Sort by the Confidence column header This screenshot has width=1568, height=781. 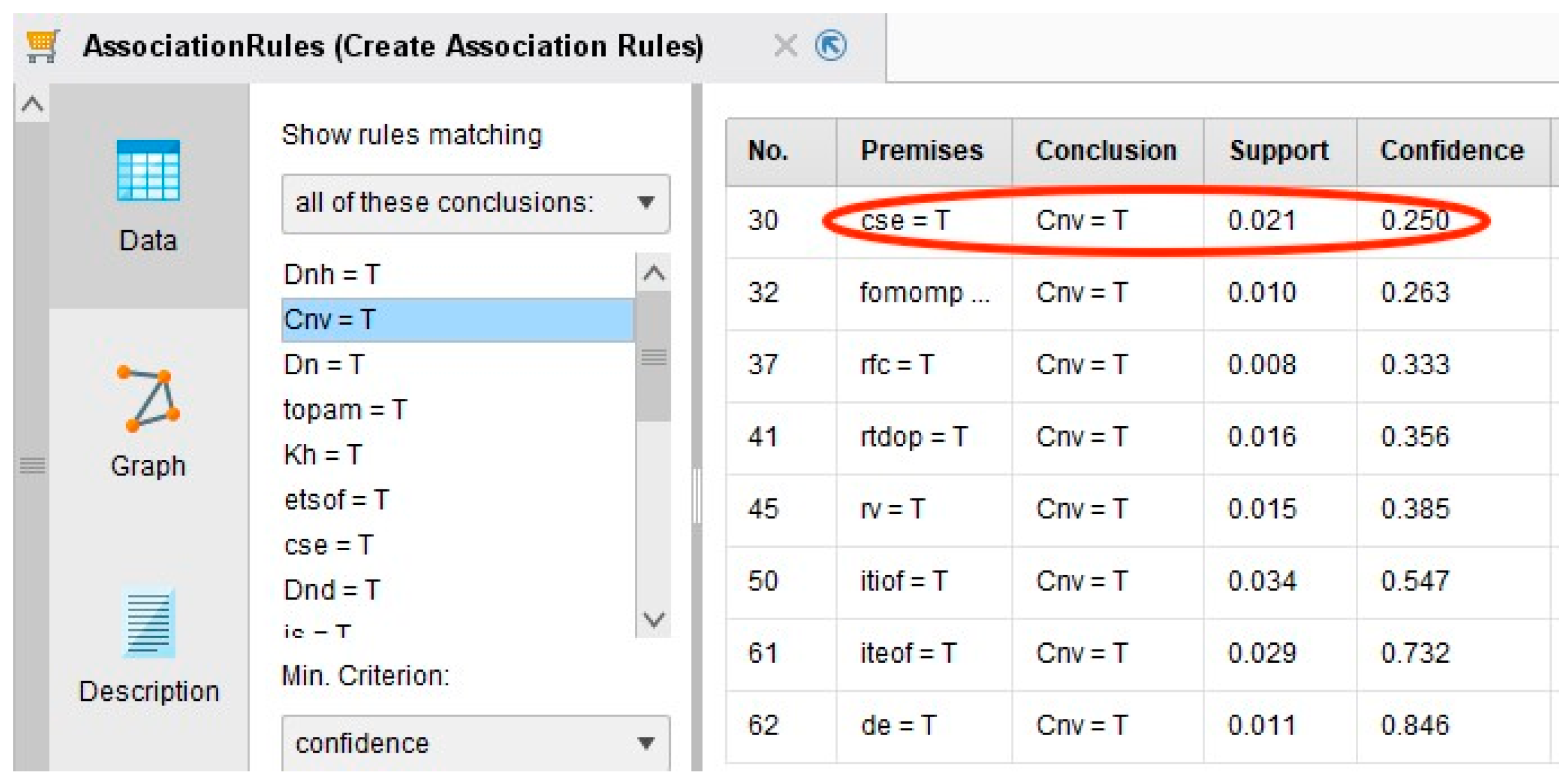click(1451, 151)
